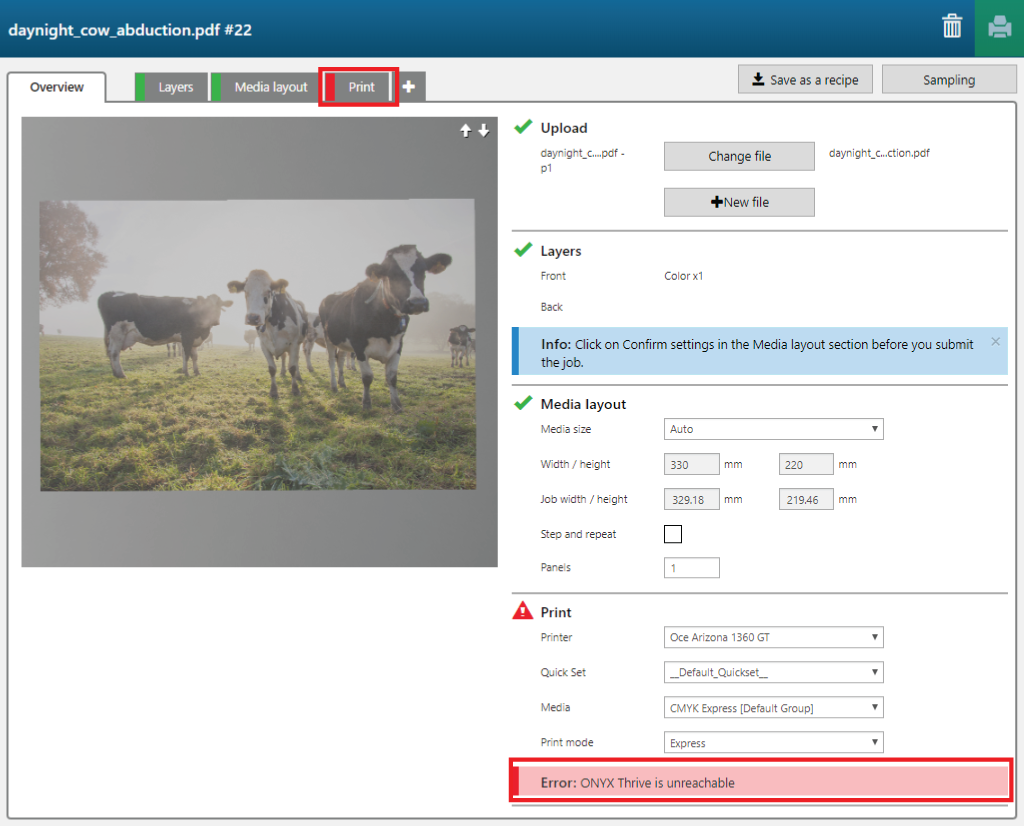Click the Quick Set label
This screenshot has height=826, width=1024.
click(563, 672)
